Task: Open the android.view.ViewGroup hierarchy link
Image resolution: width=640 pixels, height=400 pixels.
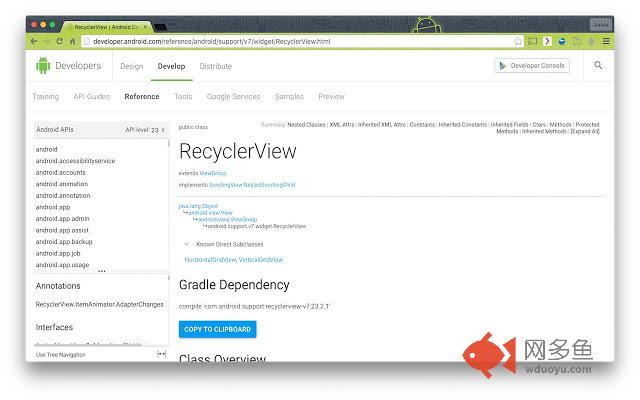Action: coord(227,220)
